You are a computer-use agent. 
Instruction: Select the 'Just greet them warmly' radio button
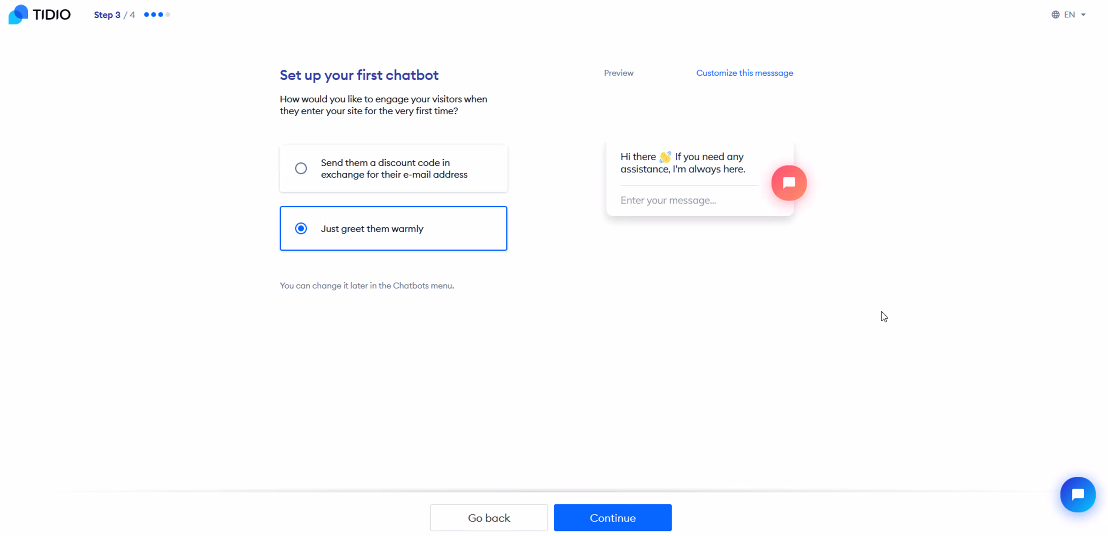coord(301,229)
